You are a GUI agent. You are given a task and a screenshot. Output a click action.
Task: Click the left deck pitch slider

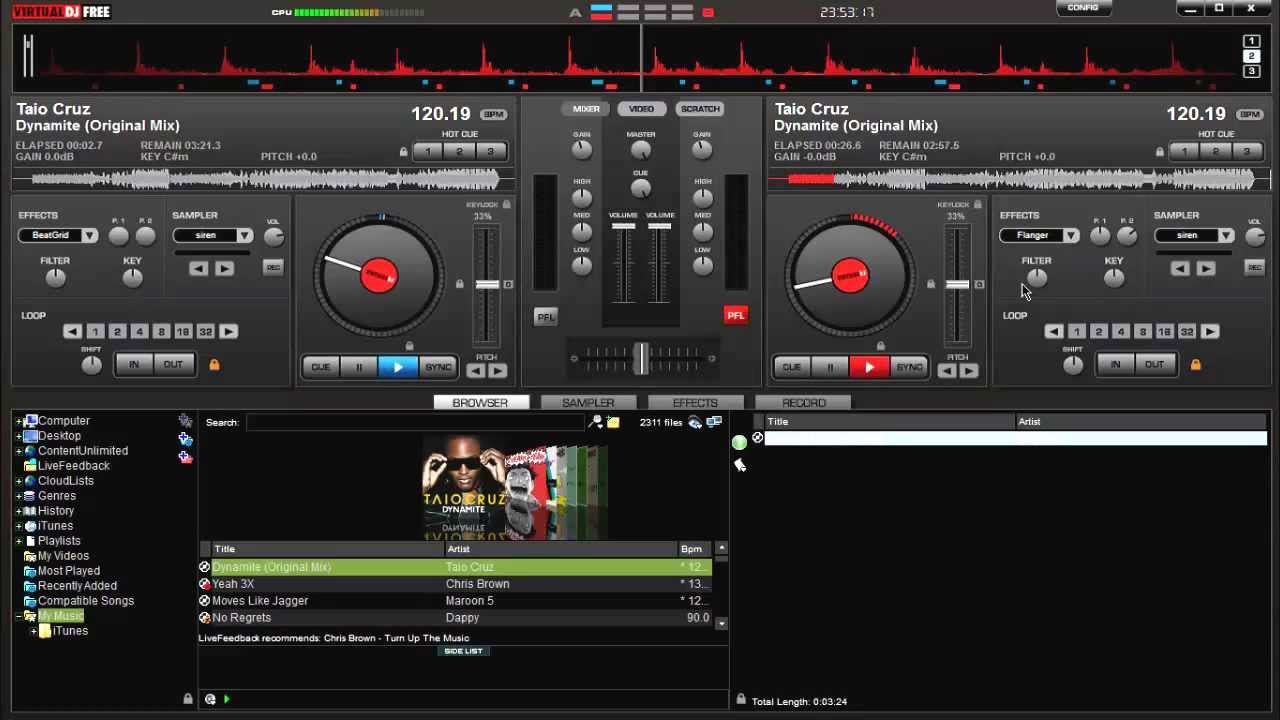point(487,285)
